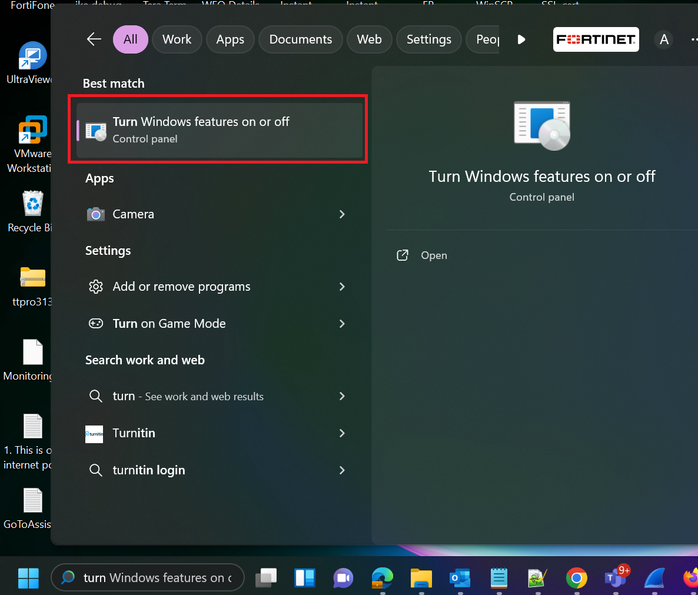Open Task View from the taskbar
The image size is (698, 595).
pyautogui.click(x=266, y=578)
